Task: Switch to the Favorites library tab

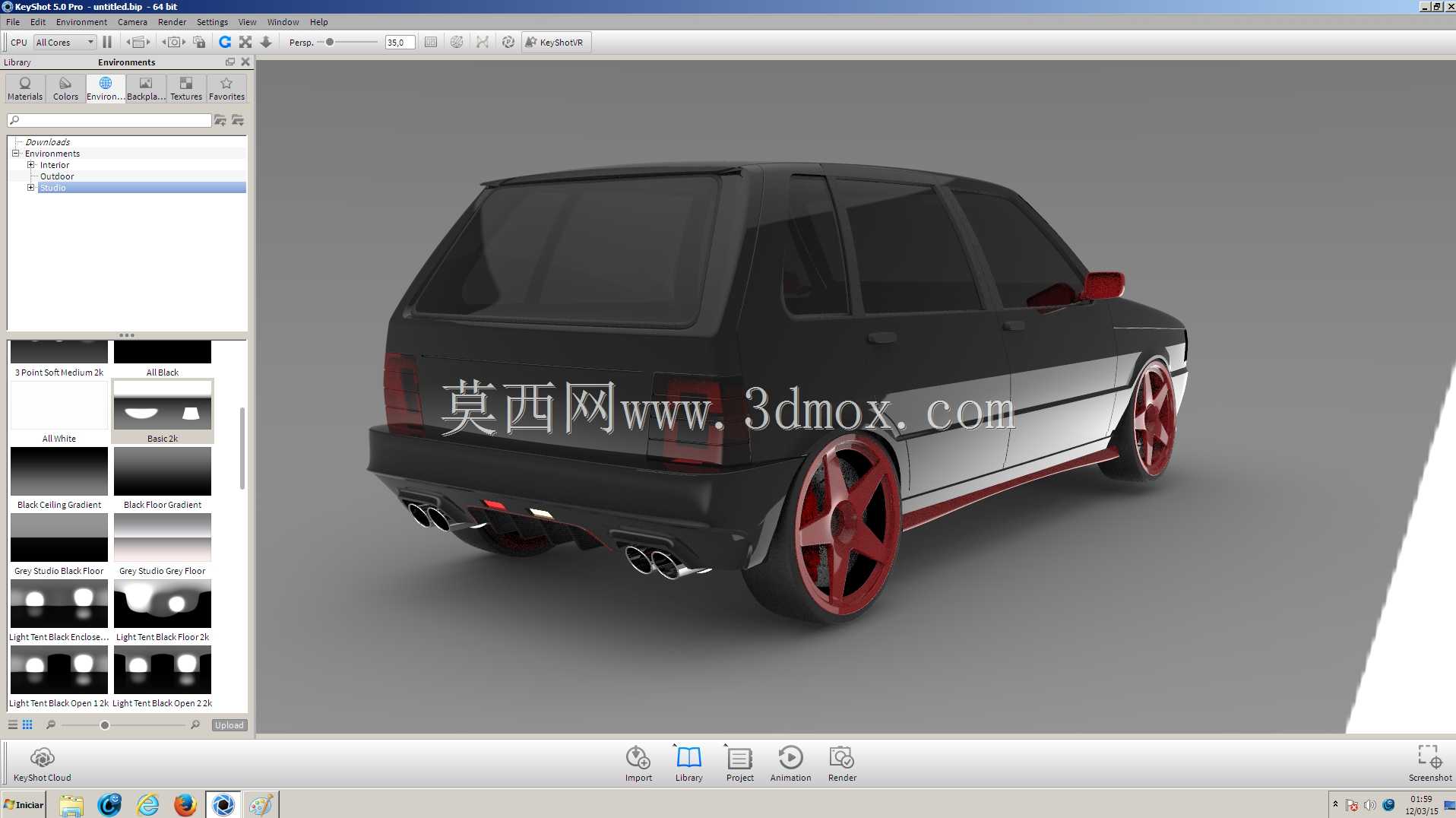Action: (x=226, y=88)
